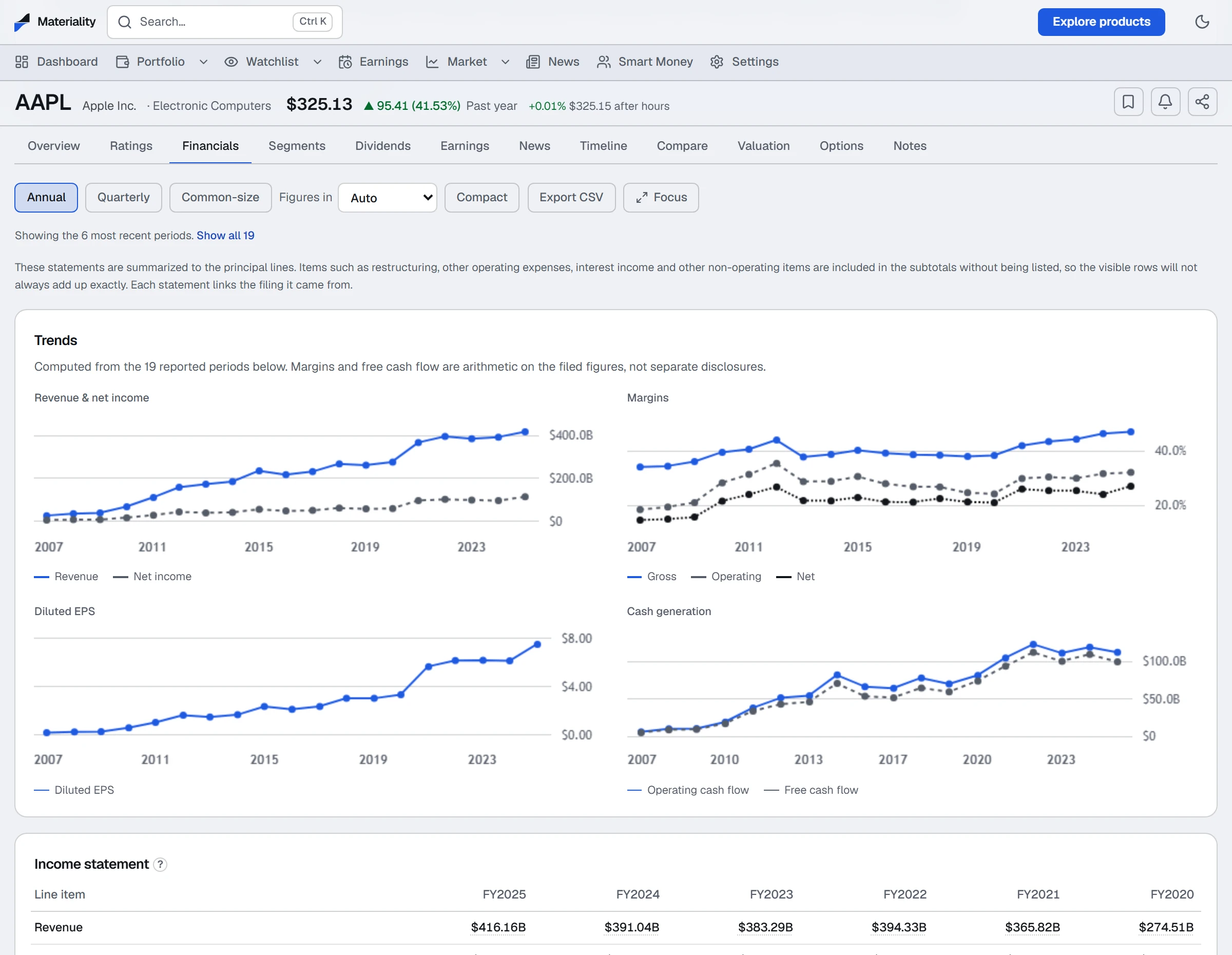The width and height of the screenshot is (1232, 955).
Task: Open Settings in the navigation bar
Action: coord(744,62)
